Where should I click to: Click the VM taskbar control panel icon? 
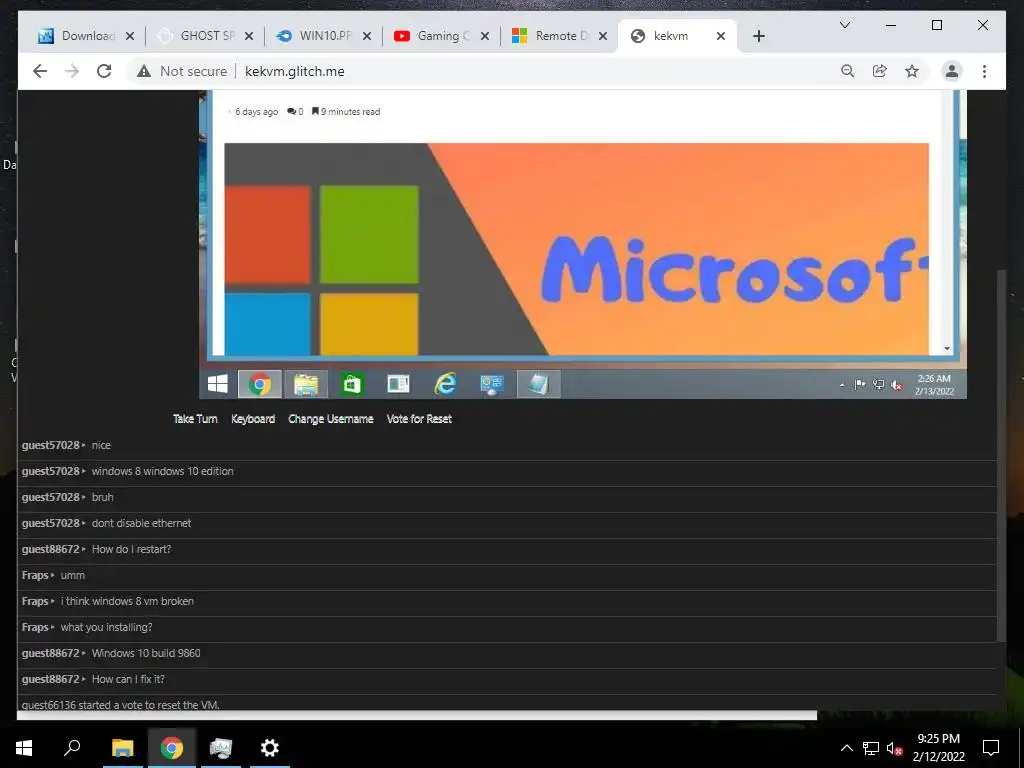pos(492,384)
